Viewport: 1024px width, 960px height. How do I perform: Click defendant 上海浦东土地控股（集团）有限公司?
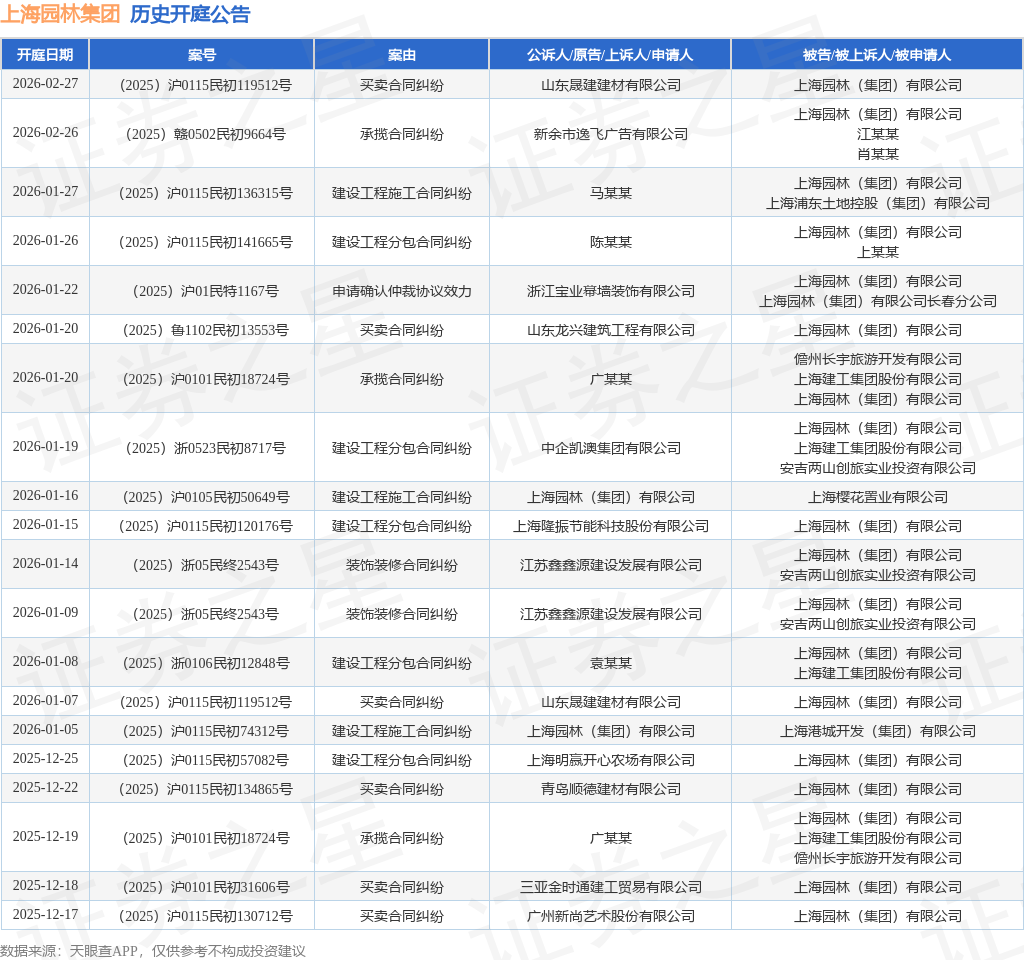tap(878, 203)
